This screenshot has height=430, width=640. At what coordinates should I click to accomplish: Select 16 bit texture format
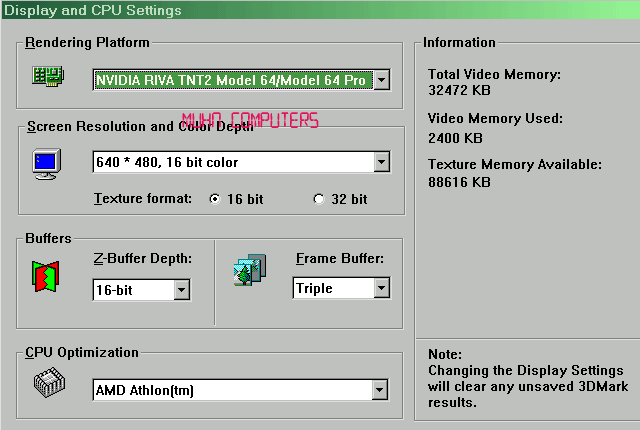click(x=214, y=199)
